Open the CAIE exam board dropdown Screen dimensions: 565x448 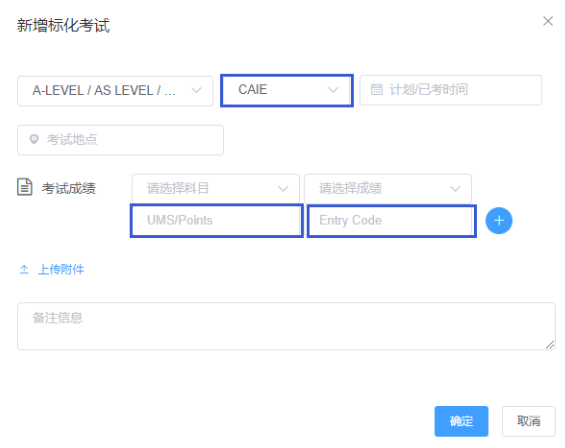pos(287,90)
